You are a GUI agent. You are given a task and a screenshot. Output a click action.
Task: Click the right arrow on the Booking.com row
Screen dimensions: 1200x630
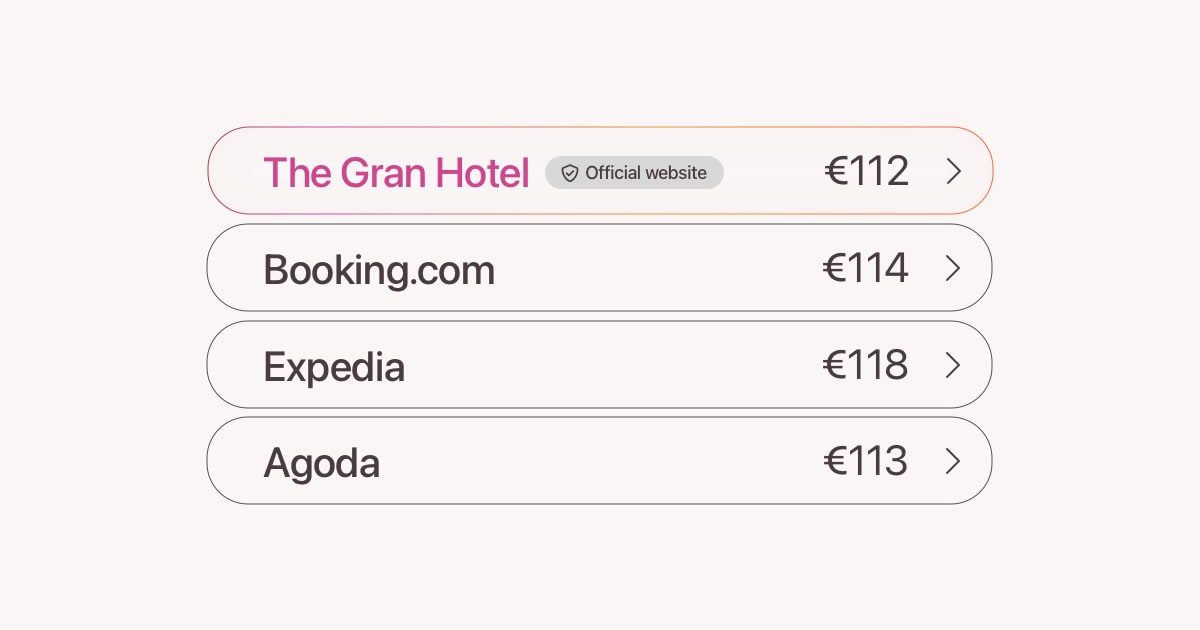(x=953, y=267)
